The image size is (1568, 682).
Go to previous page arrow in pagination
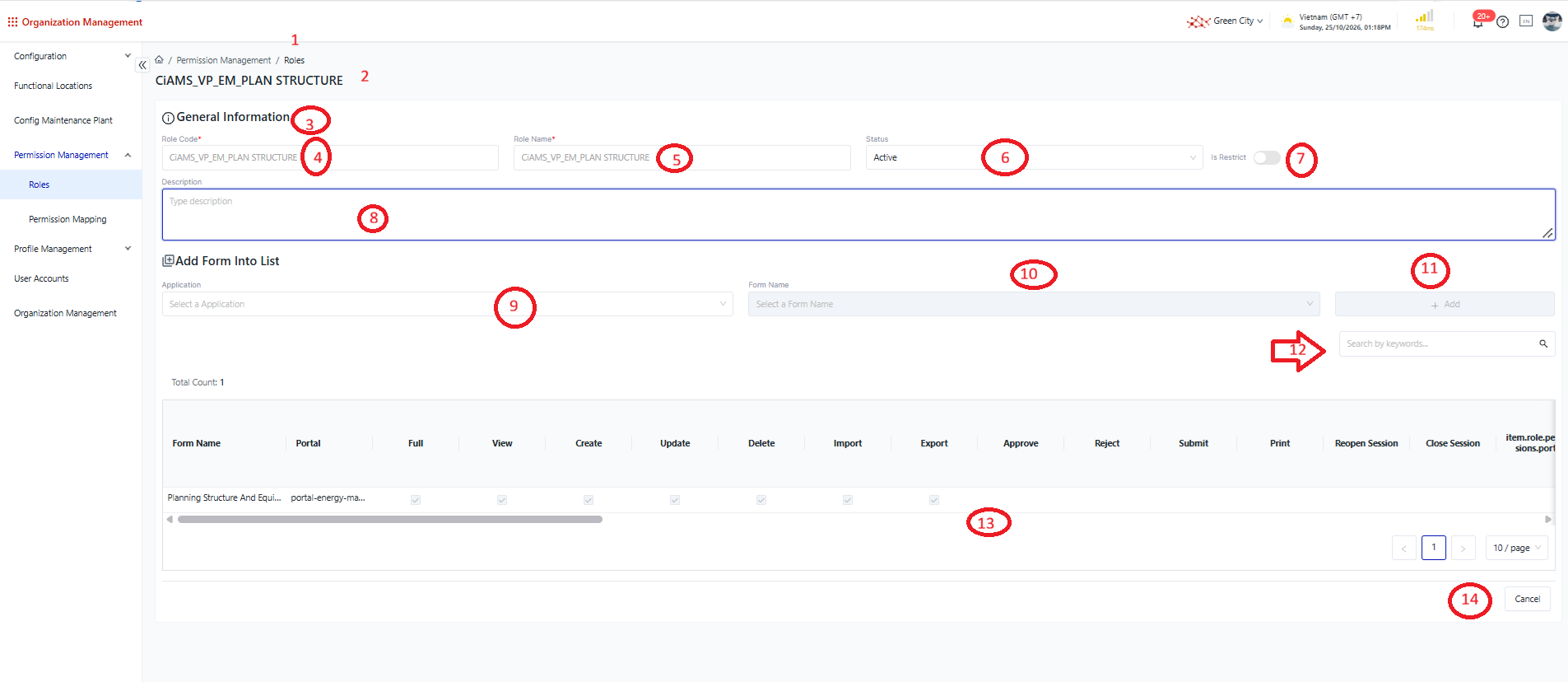pos(1404,548)
